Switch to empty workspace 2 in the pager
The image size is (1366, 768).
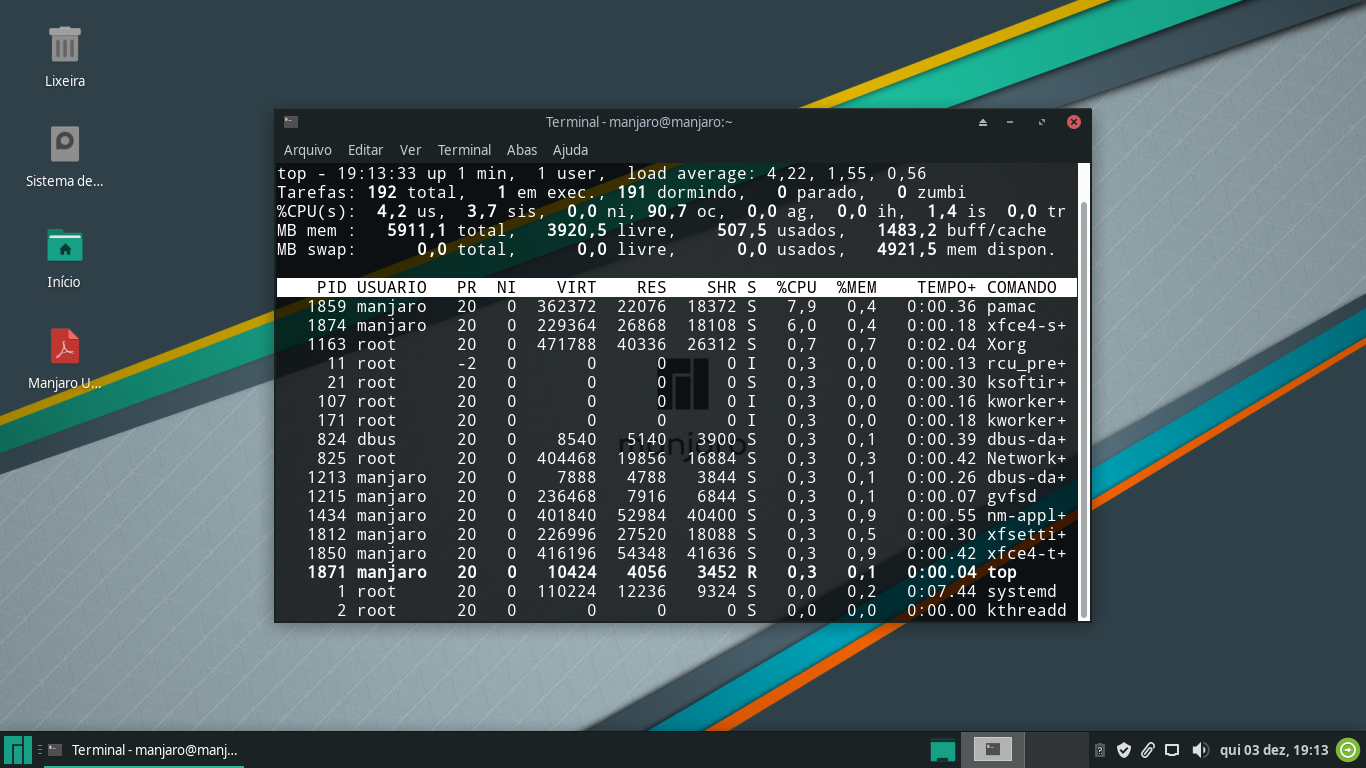click(1057, 749)
